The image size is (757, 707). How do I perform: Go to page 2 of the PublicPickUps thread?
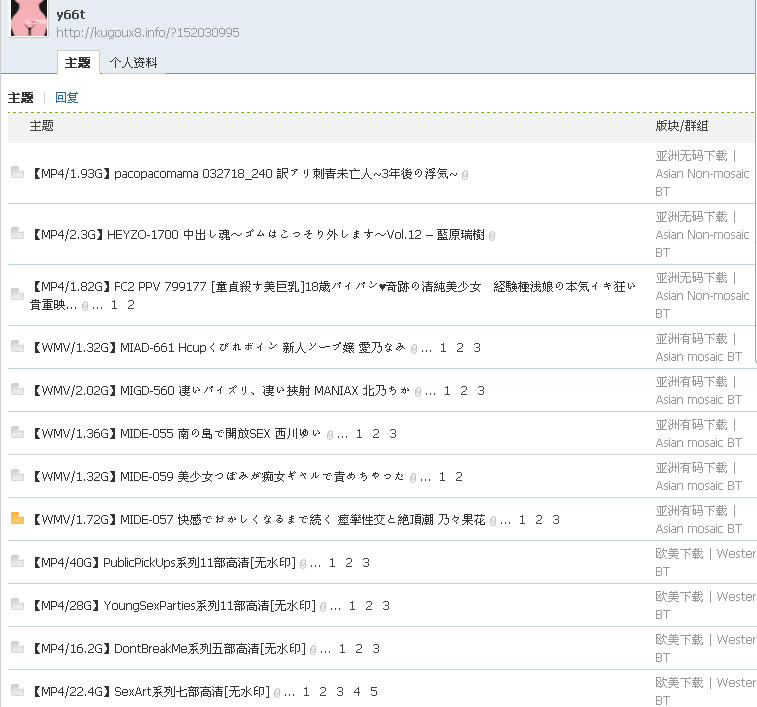point(349,562)
